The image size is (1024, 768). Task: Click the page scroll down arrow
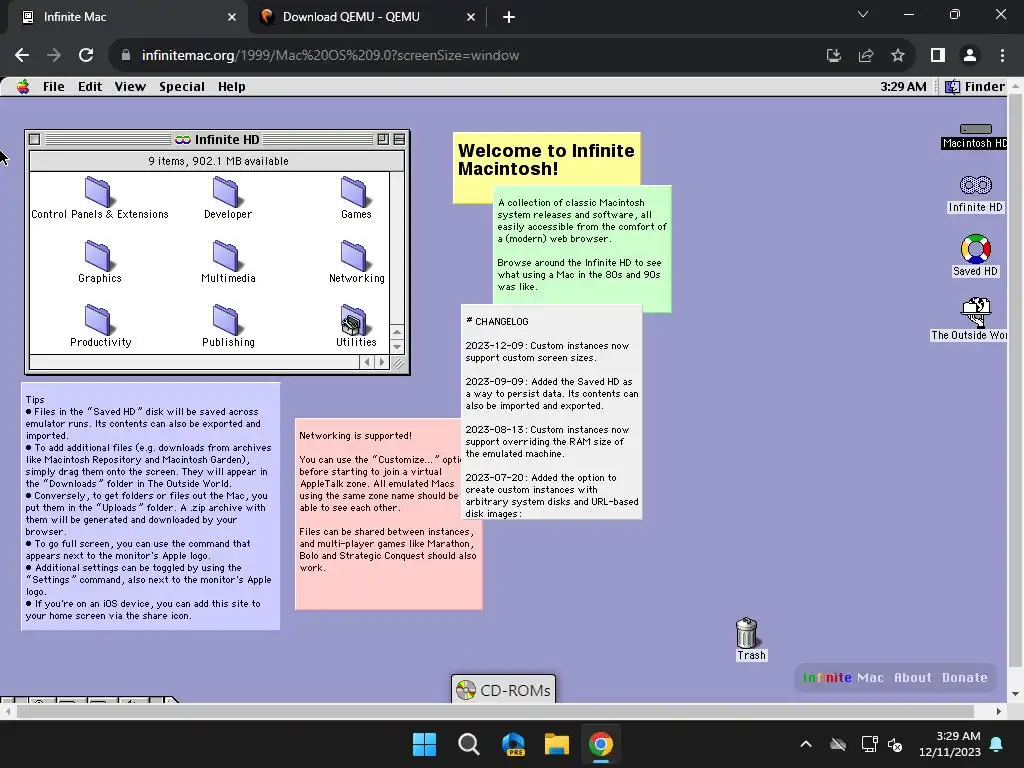click(1015, 694)
